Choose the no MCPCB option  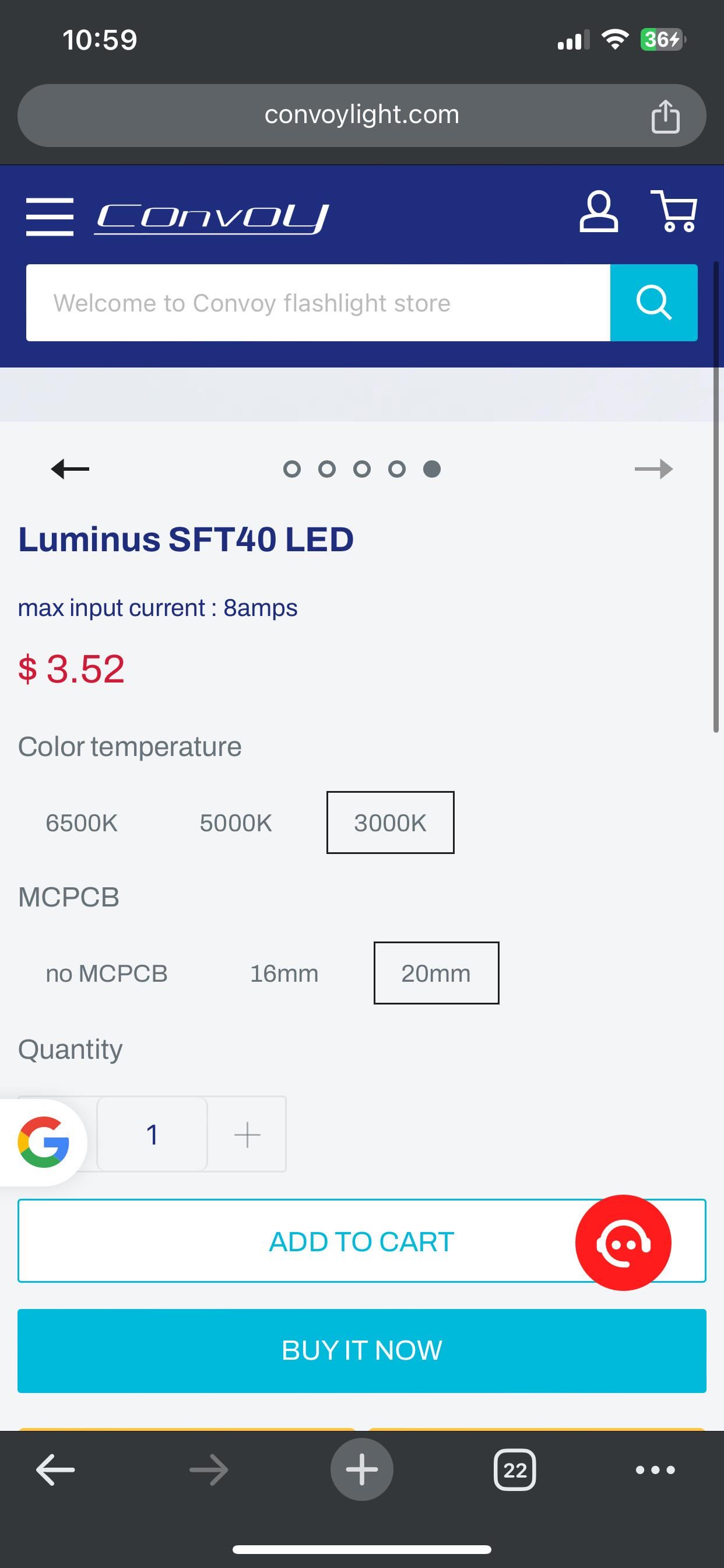click(x=107, y=974)
